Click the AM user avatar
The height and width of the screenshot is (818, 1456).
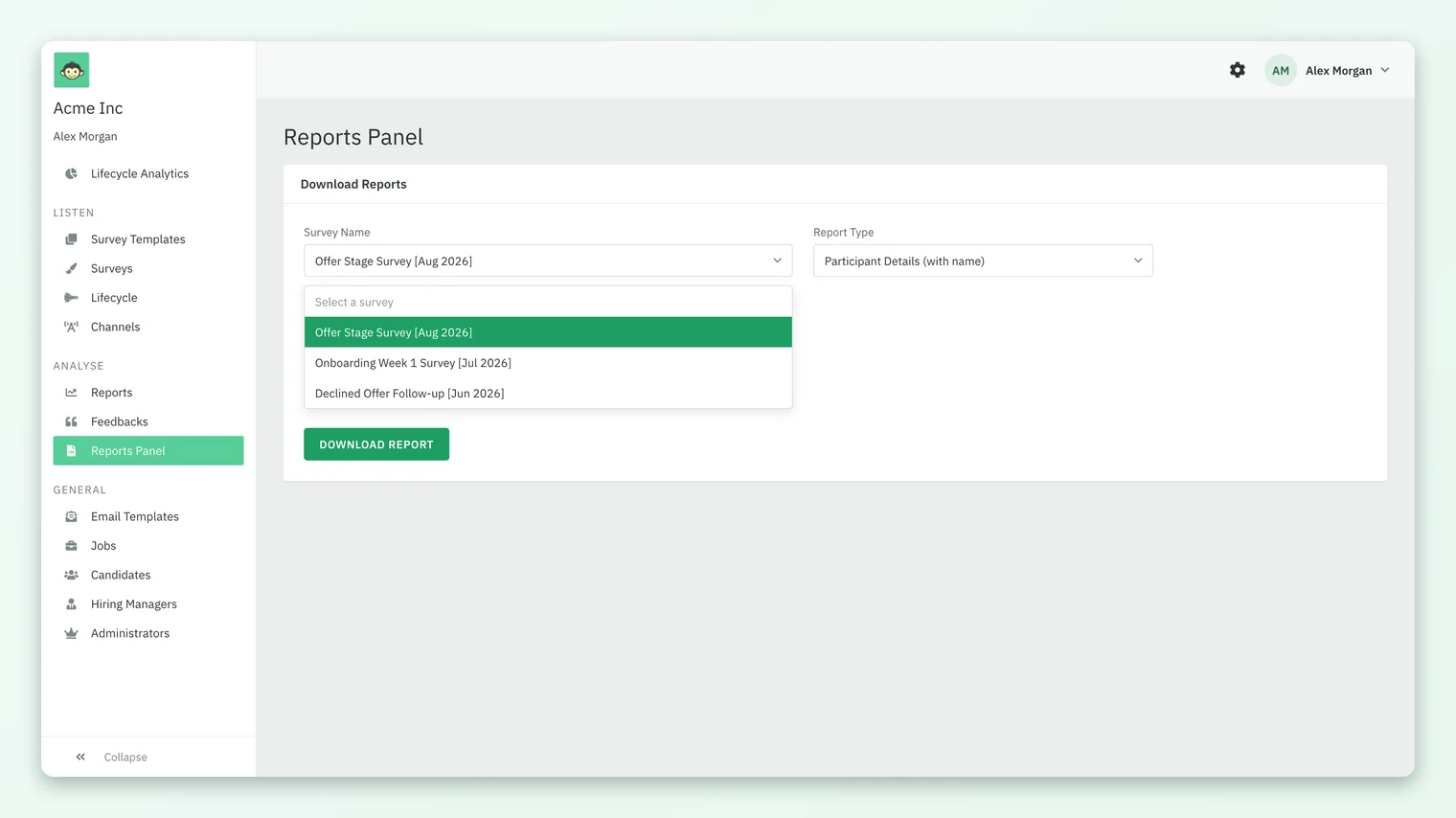(1281, 70)
